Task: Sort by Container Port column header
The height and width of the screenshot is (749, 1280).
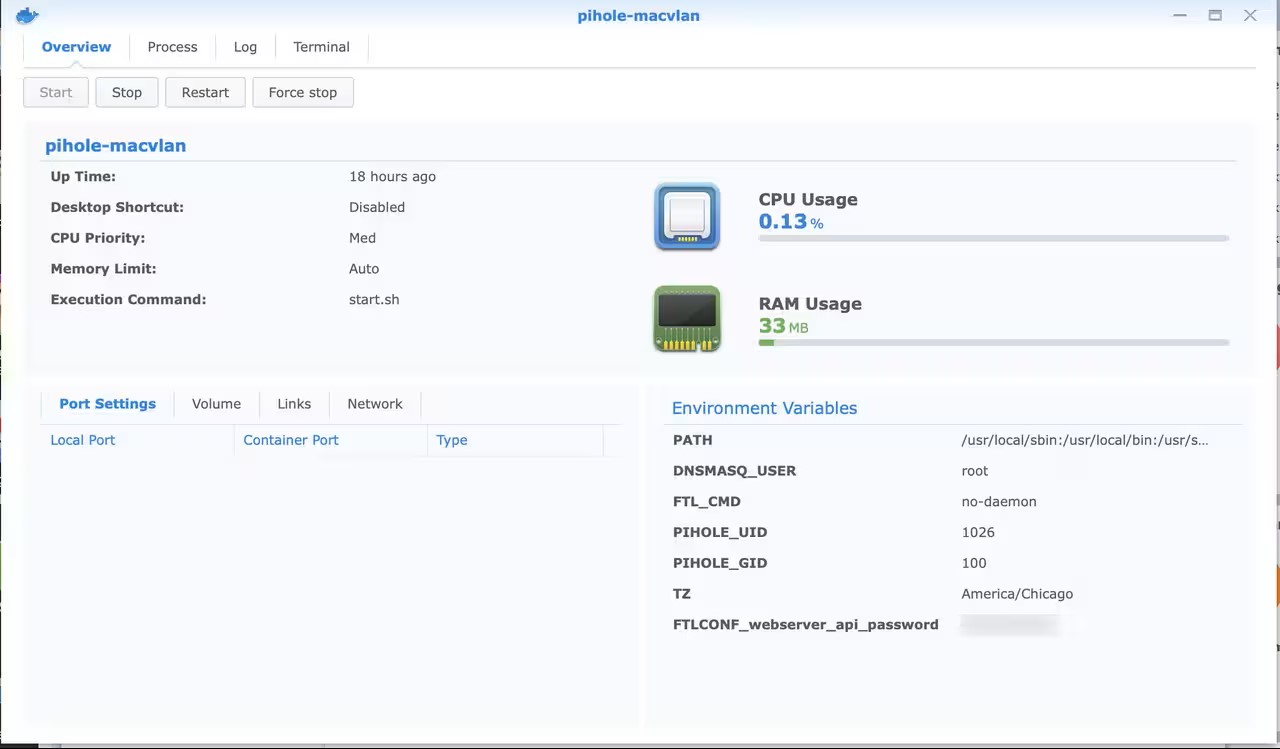Action: [291, 440]
